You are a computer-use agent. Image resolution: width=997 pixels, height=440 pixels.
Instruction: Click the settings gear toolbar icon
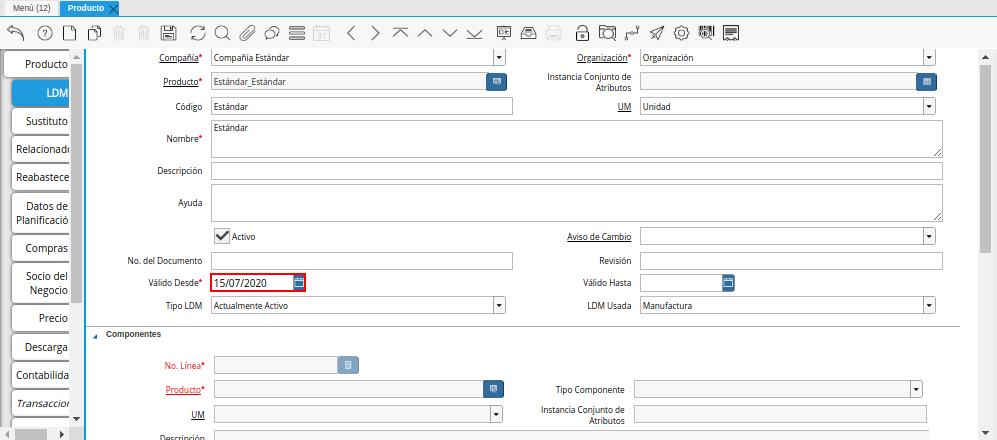point(681,33)
